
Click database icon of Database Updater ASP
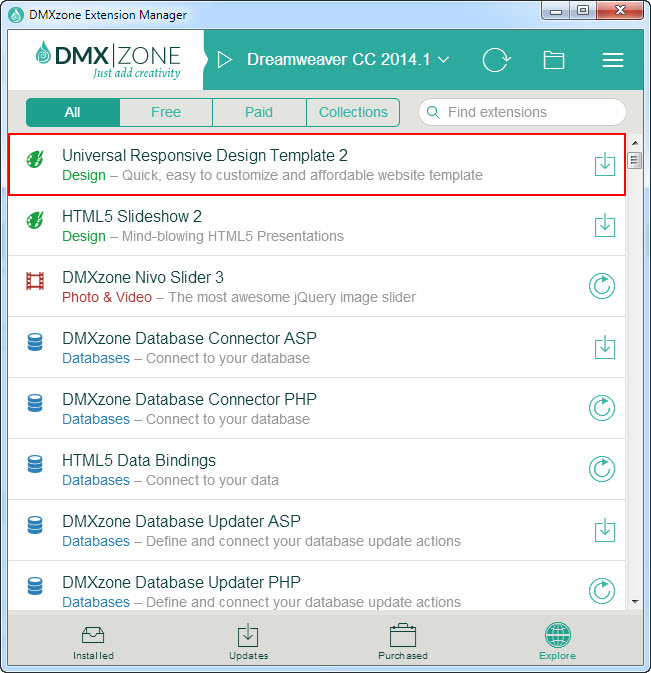point(35,525)
